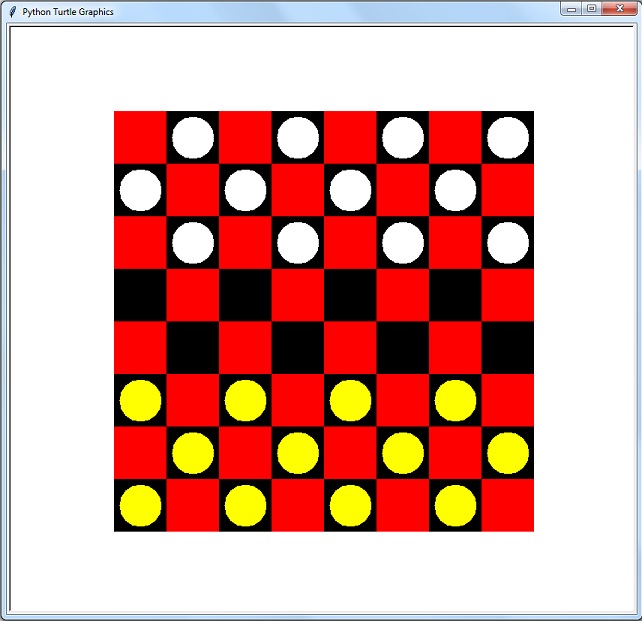Select yellow piece in row 6, column 3
Viewport: 642px width, 621px height.
[245, 400]
